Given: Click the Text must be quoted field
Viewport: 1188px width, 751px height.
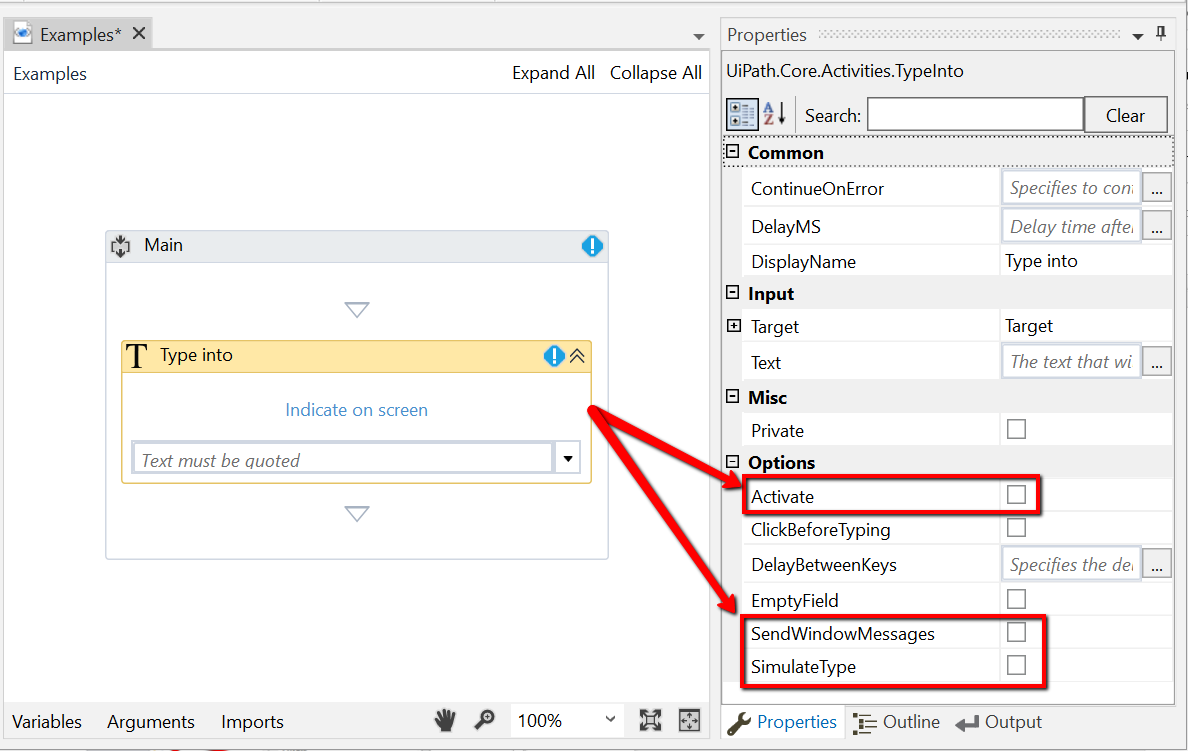Looking at the screenshot, I should pyautogui.click(x=342, y=458).
